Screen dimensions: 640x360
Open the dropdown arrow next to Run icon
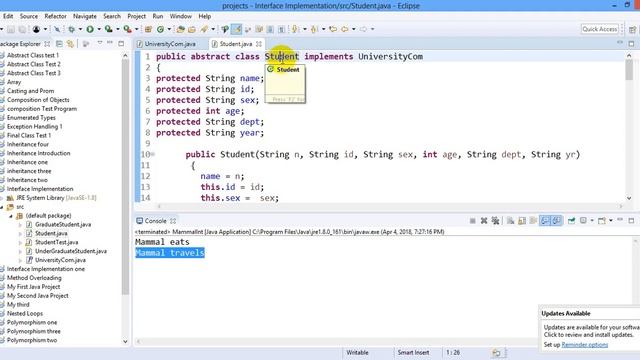click(x=99, y=29)
